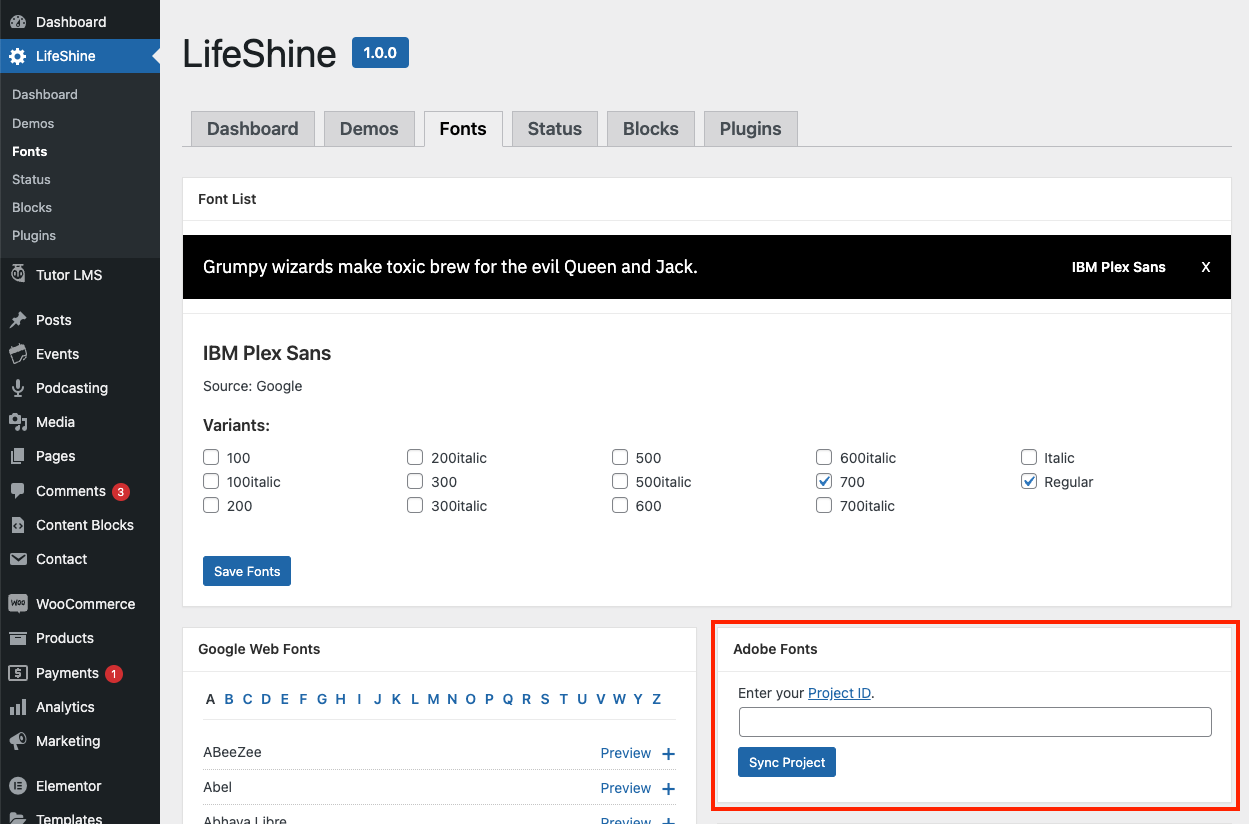
Task: Uncheck the 700 variant checkbox
Action: 824,482
